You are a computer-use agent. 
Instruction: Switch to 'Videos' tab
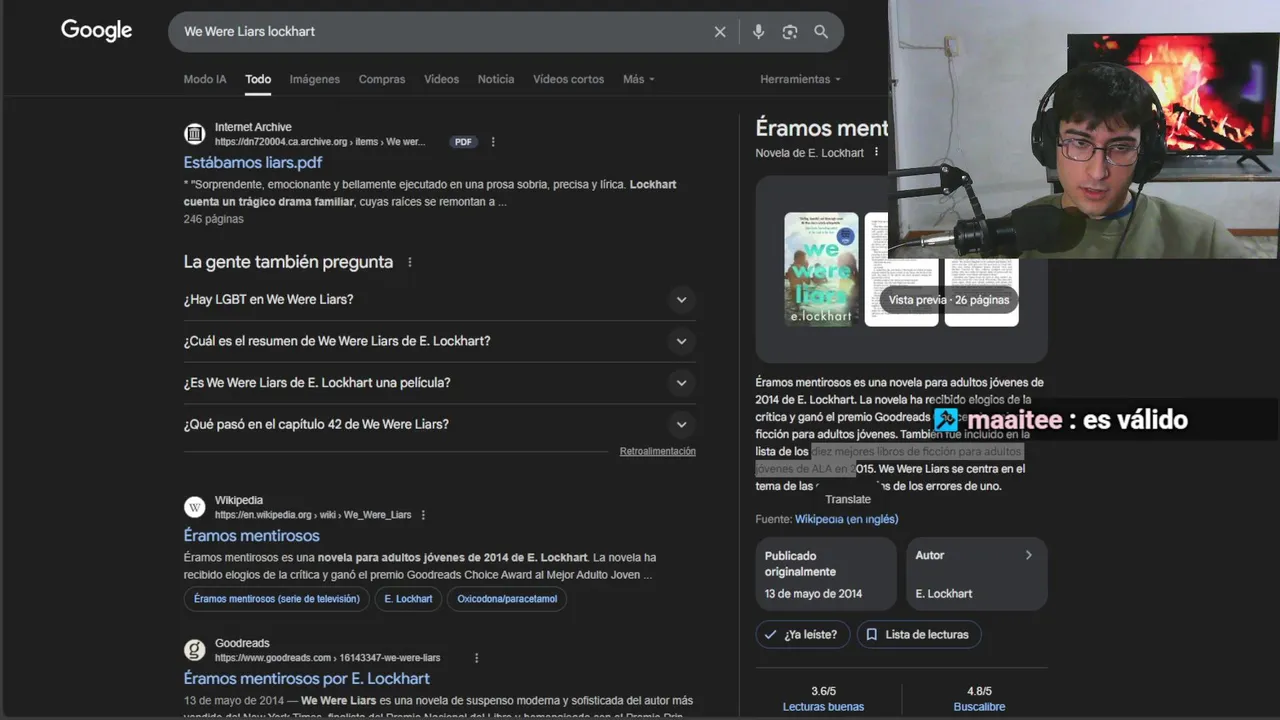pyautogui.click(x=441, y=79)
